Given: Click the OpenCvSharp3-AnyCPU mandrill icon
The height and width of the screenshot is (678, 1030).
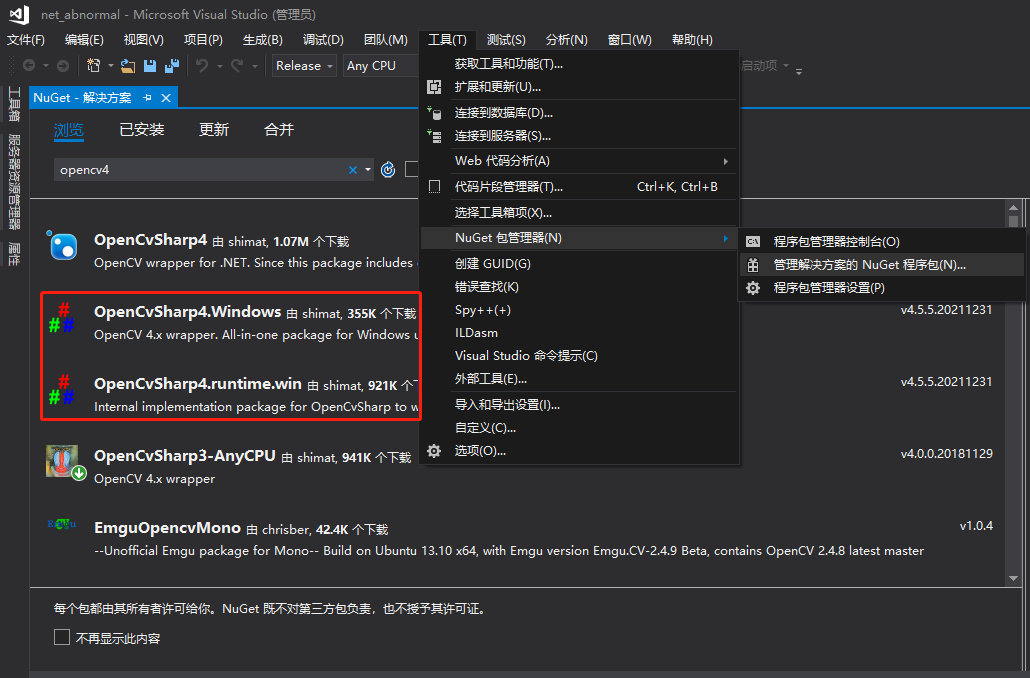Looking at the screenshot, I should tap(63, 461).
